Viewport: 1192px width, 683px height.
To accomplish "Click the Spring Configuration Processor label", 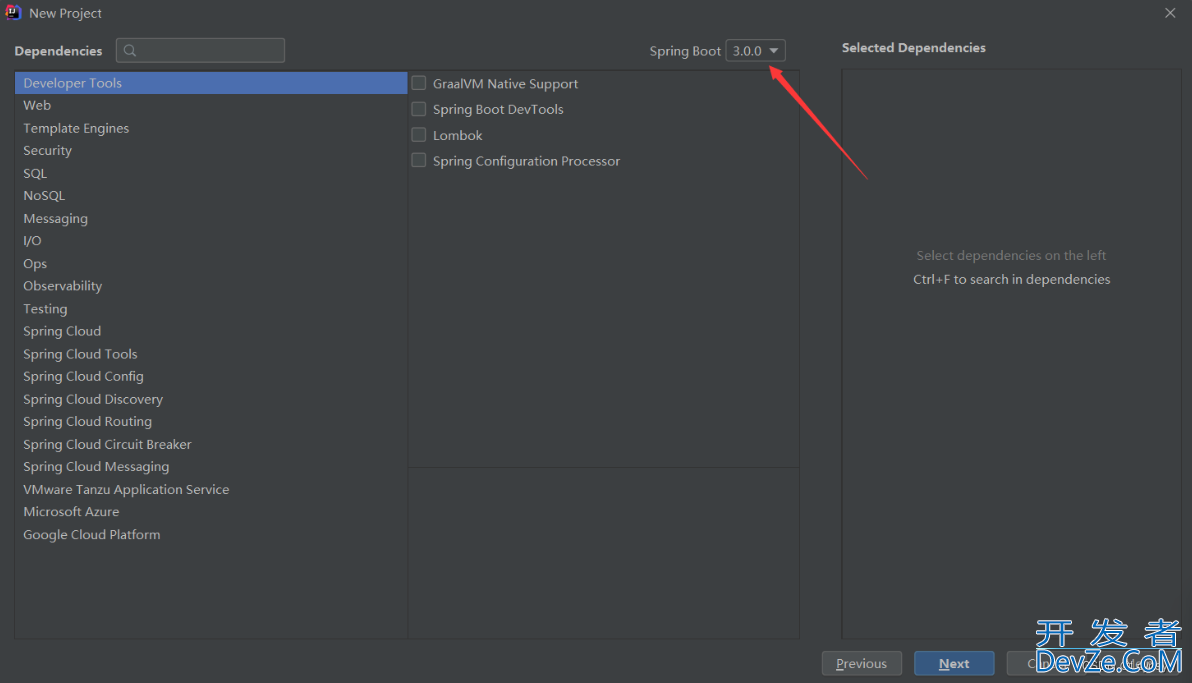I will (x=526, y=161).
